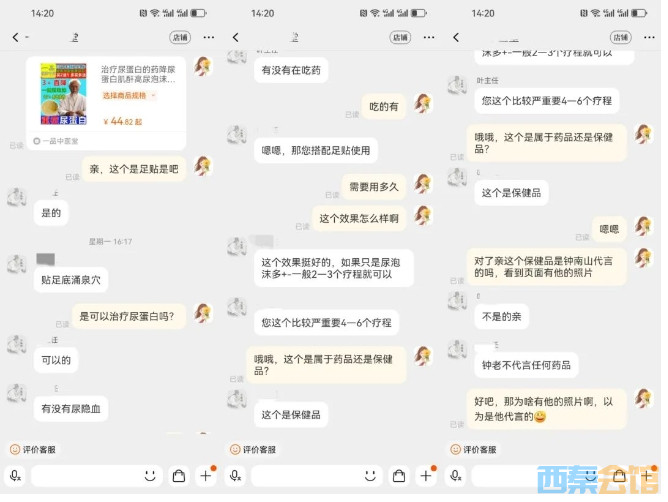Open emoji picker in the left chat input
Image resolution: width=668 pixels, height=502 pixels.
[x=150, y=476]
